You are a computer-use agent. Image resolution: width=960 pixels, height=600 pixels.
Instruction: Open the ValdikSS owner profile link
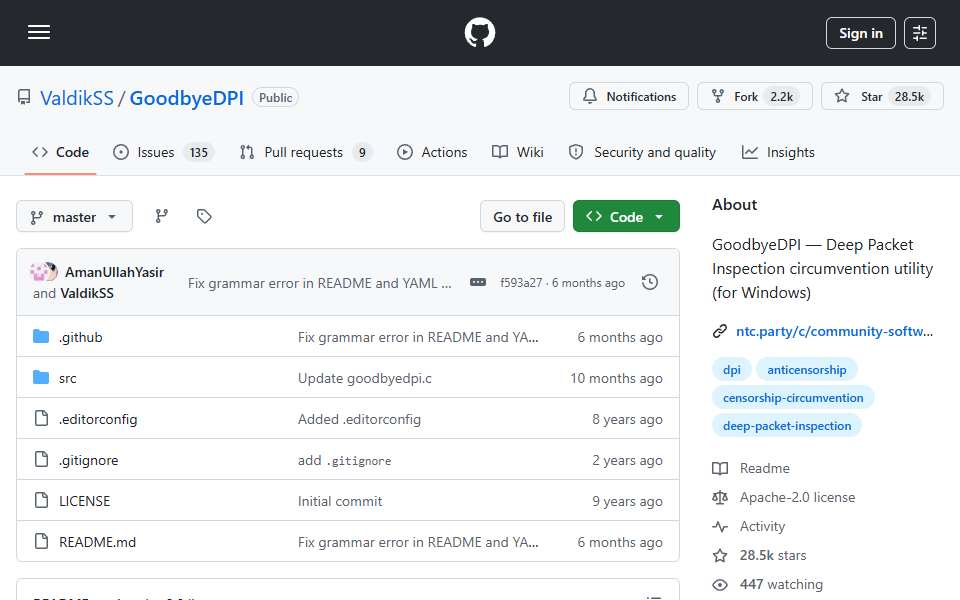[x=77, y=98]
